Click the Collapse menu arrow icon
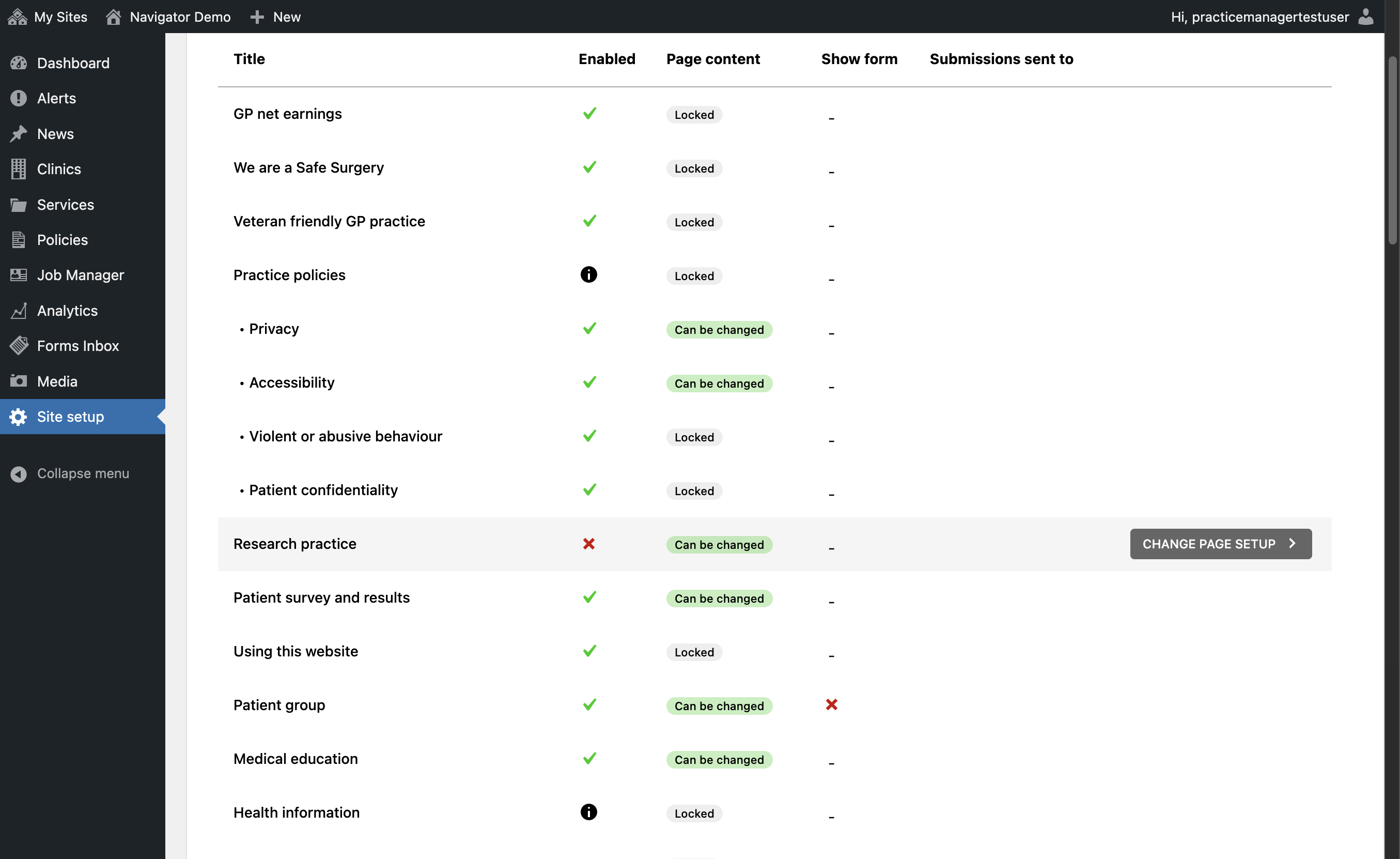The height and width of the screenshot is (859, 1400). click(x=18, y=473)
